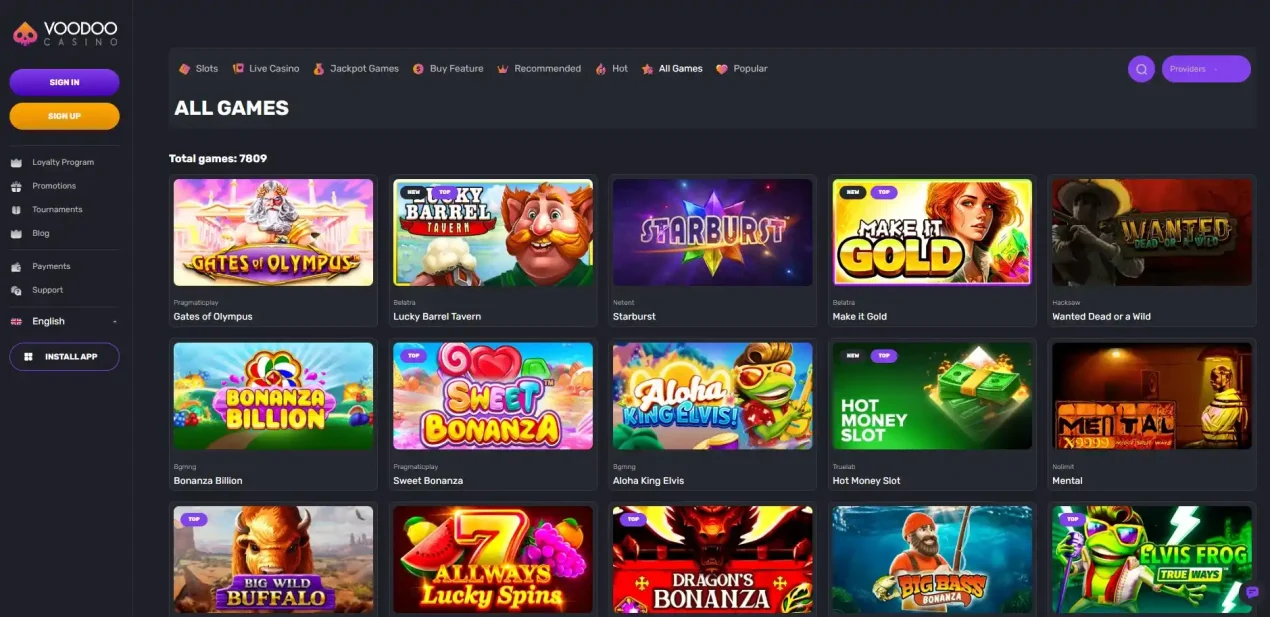Viewport: 1270px width, 617px height.
Task: Click the UK flag language icon
Action: (16, 322)
